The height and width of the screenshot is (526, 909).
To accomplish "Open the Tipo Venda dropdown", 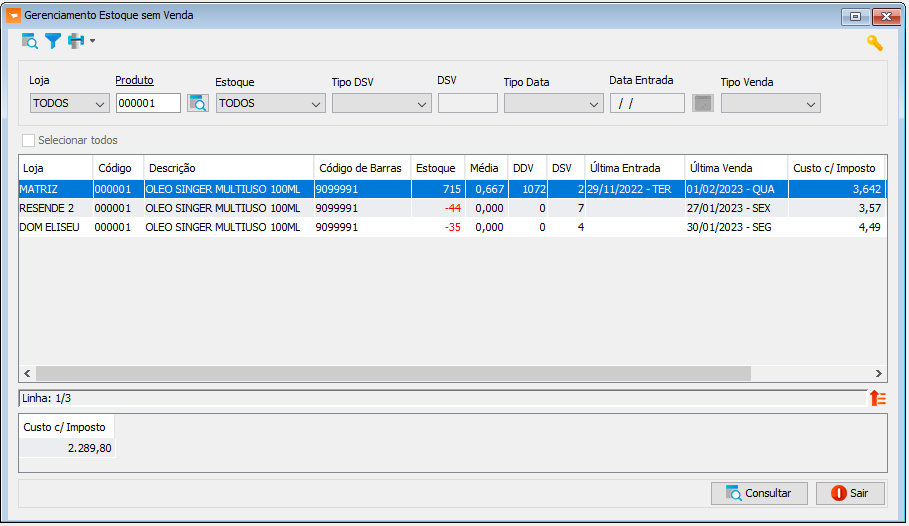I will pyautogui.click(x=771, y=103).
